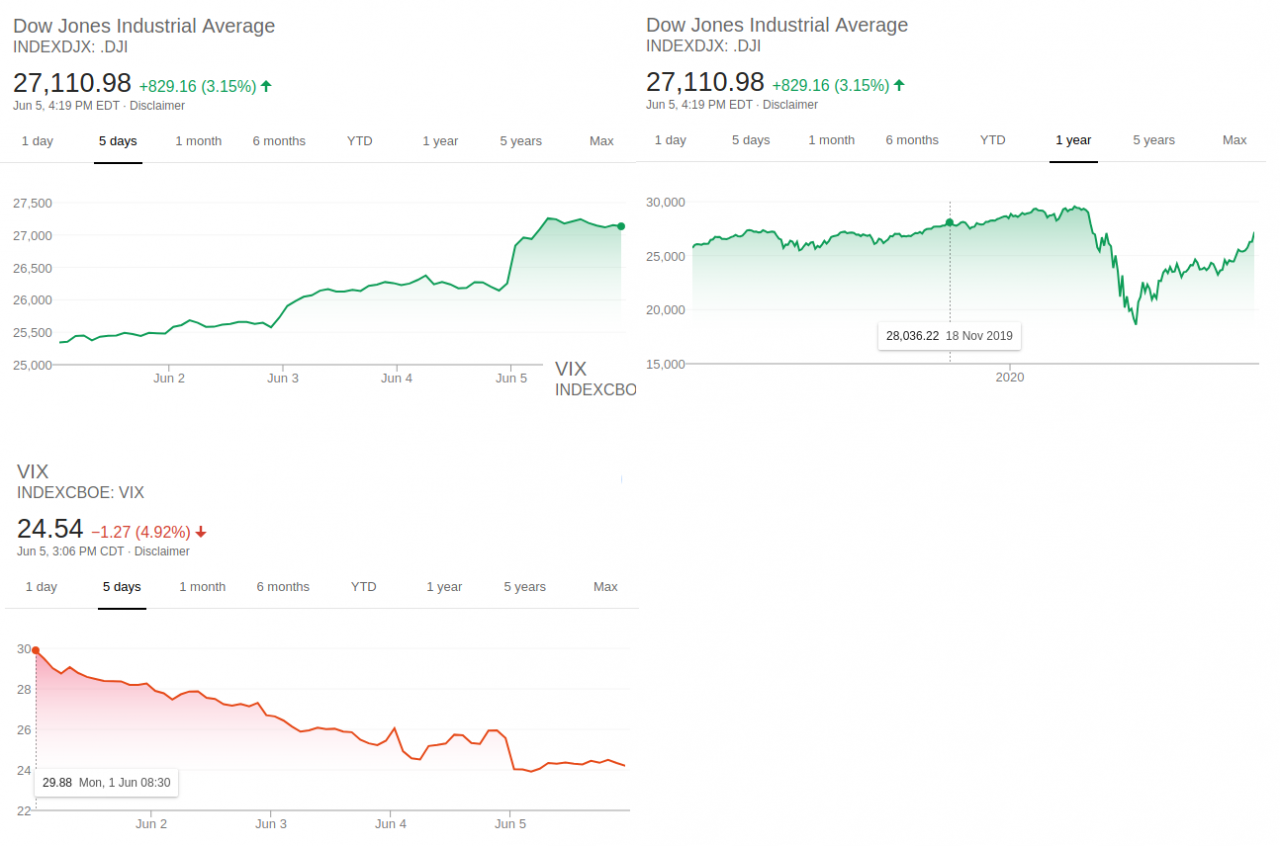1280x846 pixels.
Task: Click the red down arrow beside VIX change
Action: pos(201,533)
